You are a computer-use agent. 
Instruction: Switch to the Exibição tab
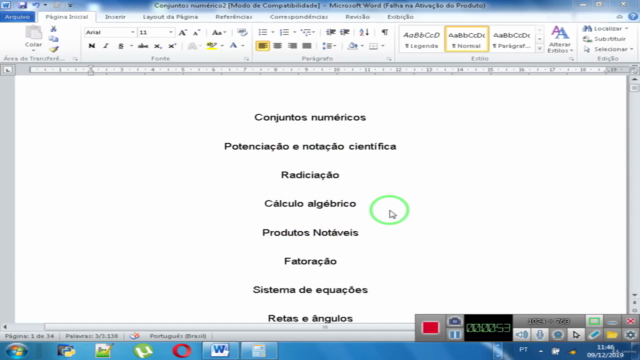[400, 17]
